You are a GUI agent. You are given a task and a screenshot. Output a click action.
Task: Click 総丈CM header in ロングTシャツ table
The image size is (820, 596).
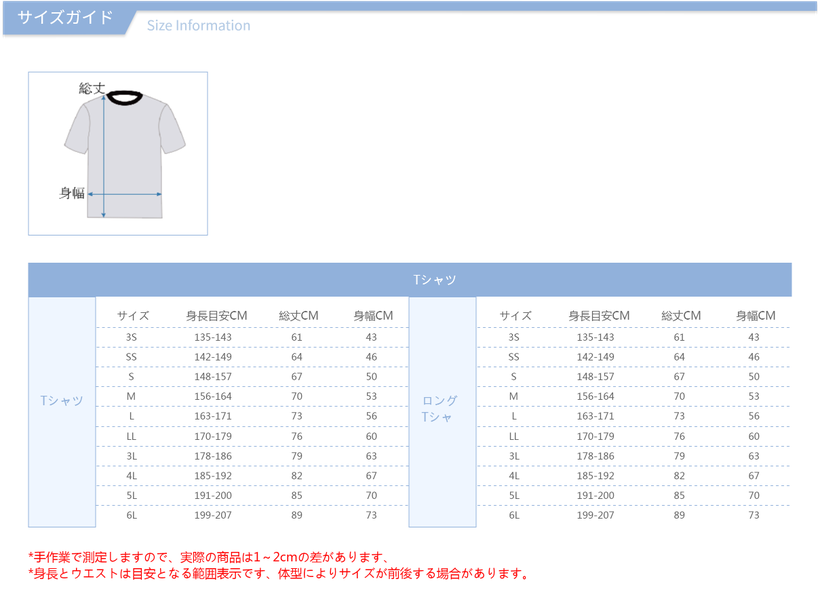[681, 316]
